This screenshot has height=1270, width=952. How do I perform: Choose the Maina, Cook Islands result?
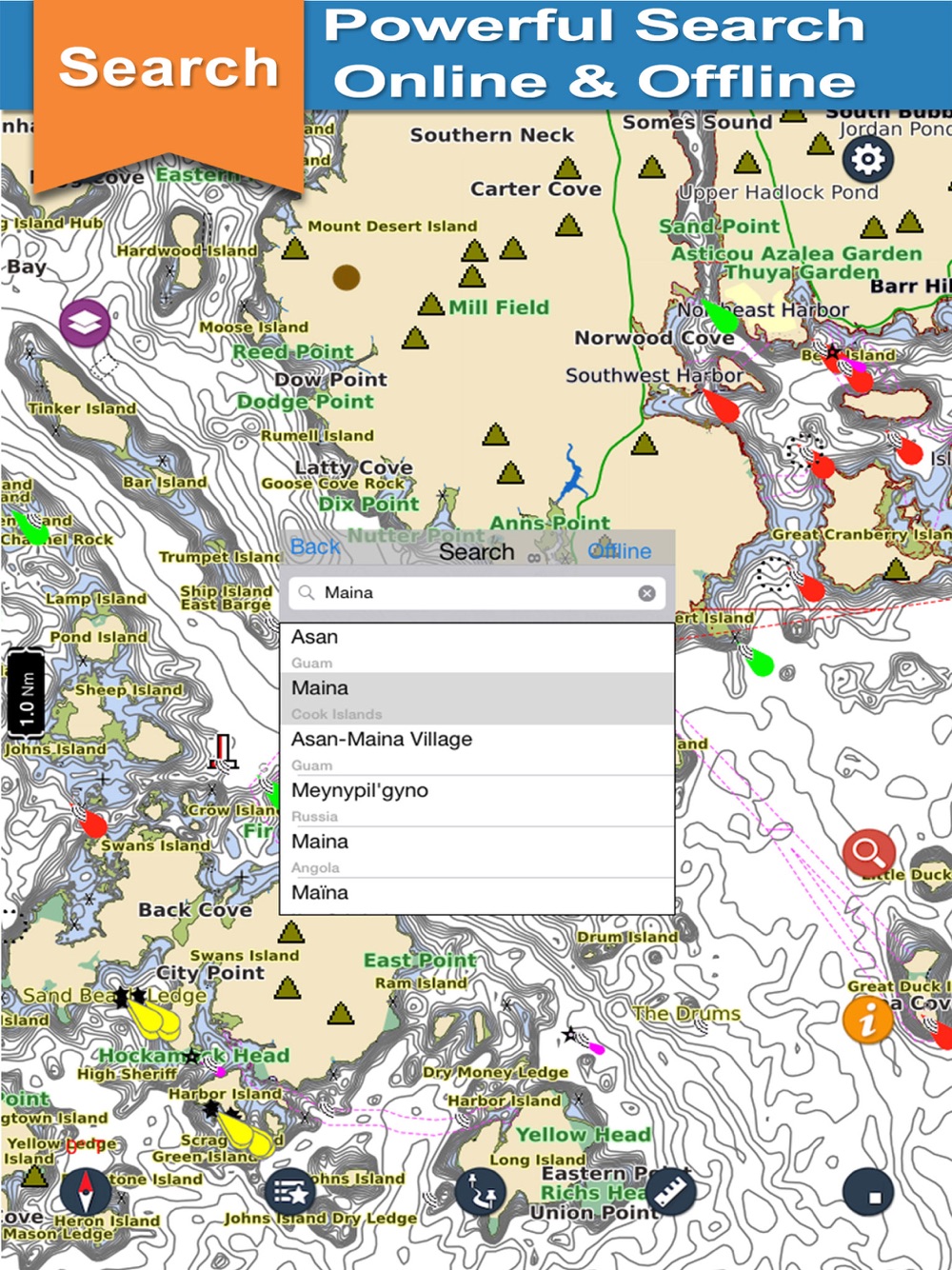[x=478, y=698]
